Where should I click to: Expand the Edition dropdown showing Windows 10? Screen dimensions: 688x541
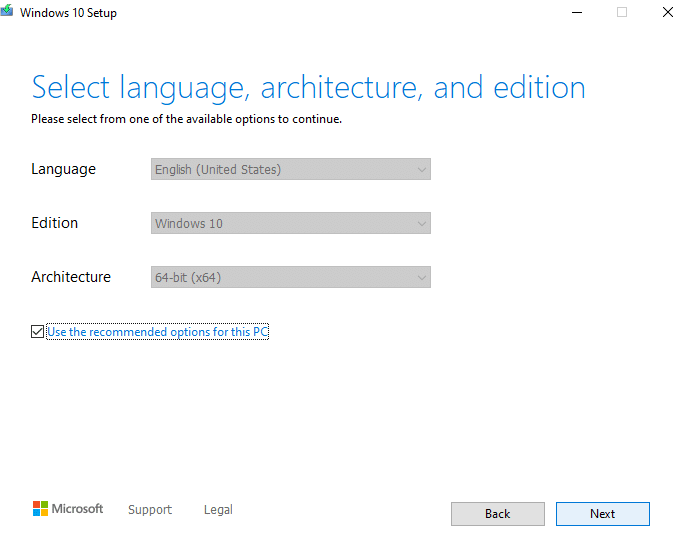coord(290,224)
